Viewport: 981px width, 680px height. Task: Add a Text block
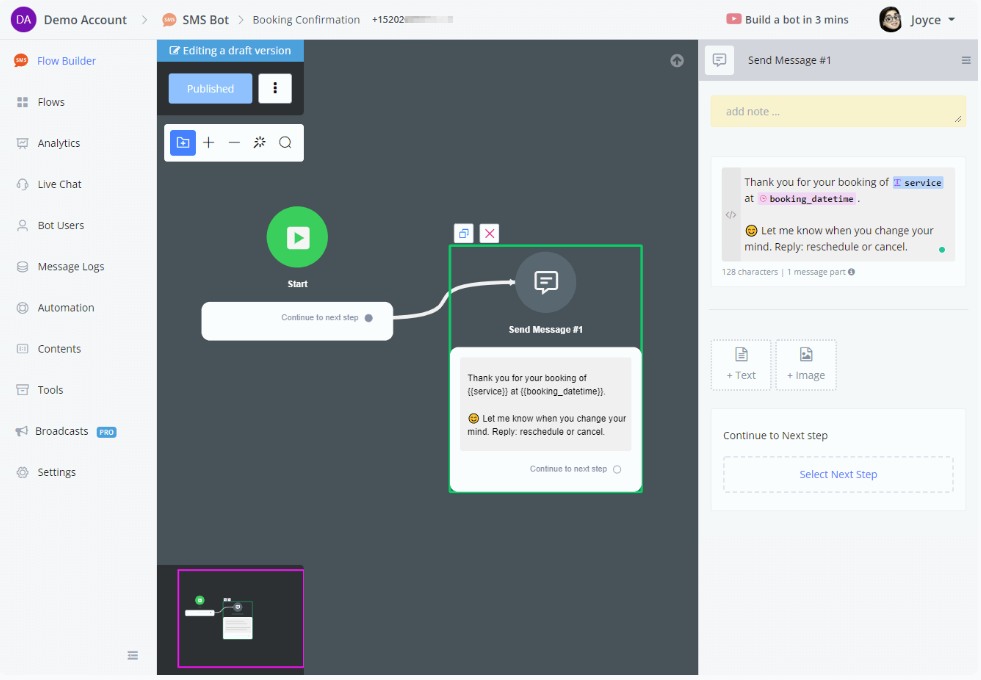741,365
